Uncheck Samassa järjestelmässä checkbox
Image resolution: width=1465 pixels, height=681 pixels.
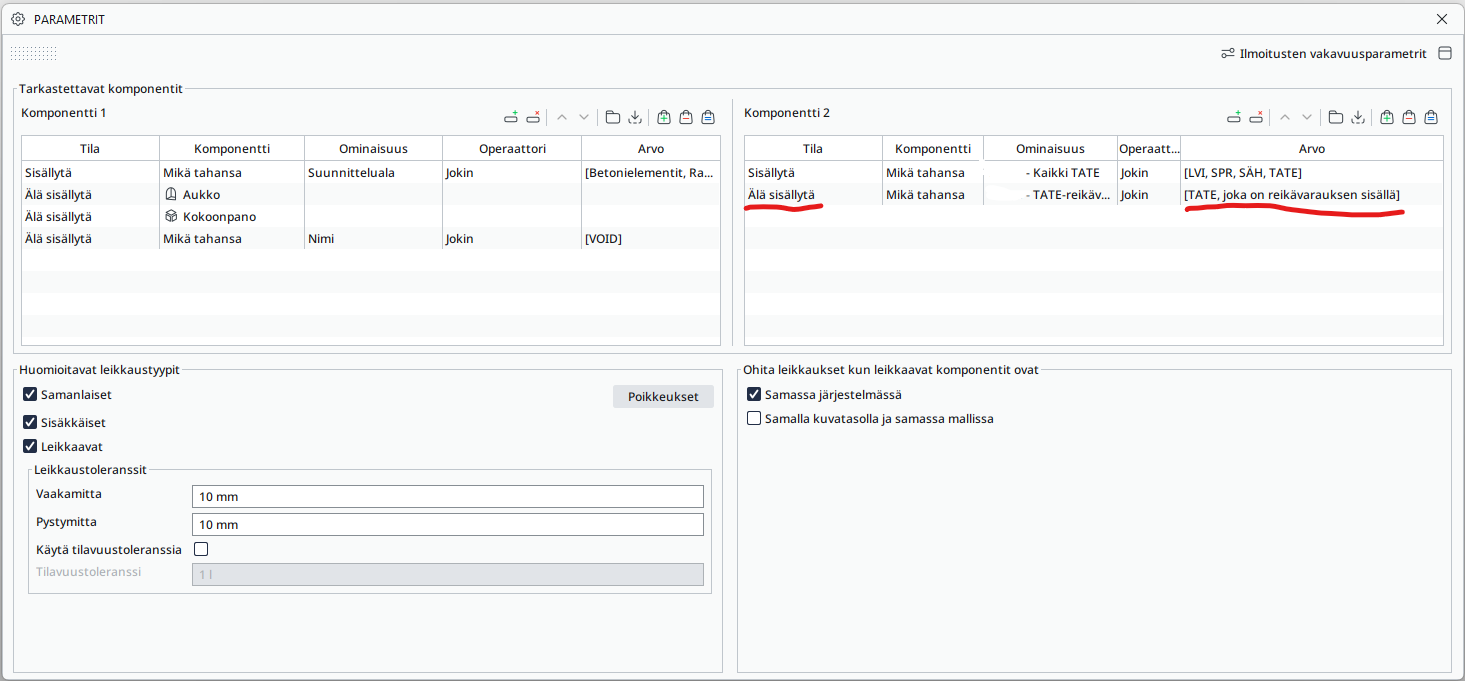coord(754,395)
